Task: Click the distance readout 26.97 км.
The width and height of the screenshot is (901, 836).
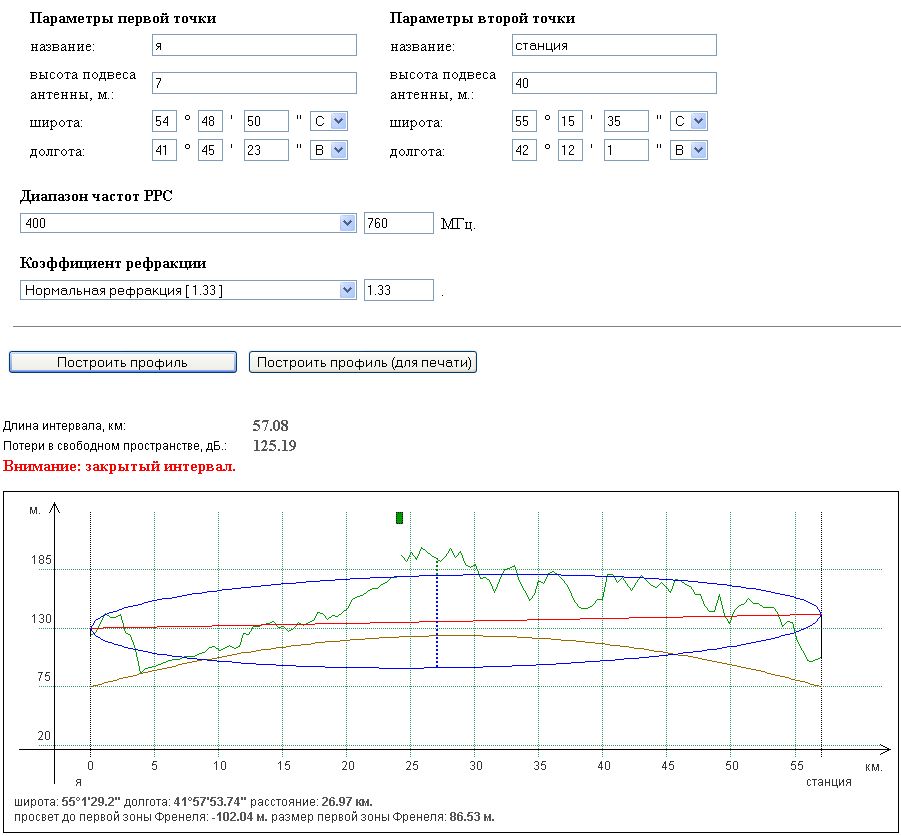Action: pyautogui.click(x=345, y=802)
